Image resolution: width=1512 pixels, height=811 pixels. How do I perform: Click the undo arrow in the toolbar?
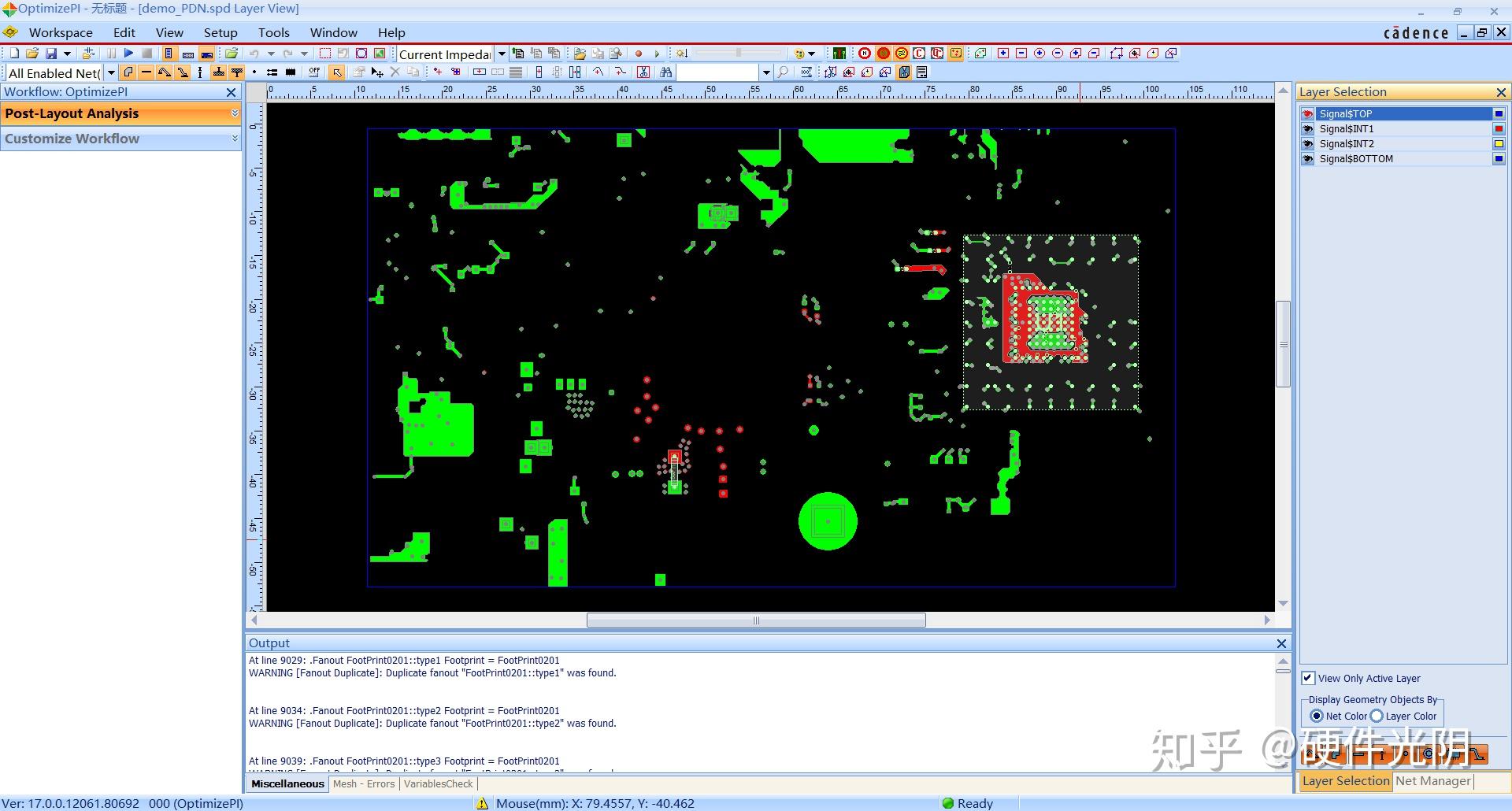[x=254, y=54]
